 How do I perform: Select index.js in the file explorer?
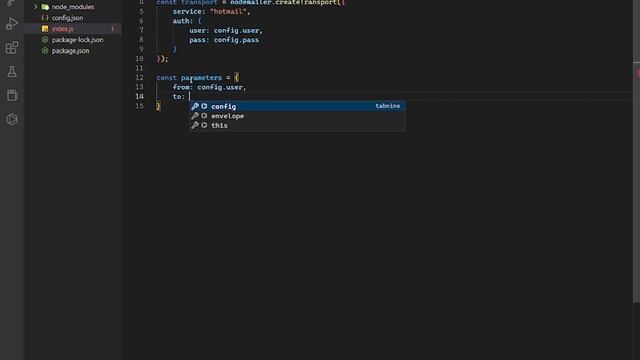[62, 29]
